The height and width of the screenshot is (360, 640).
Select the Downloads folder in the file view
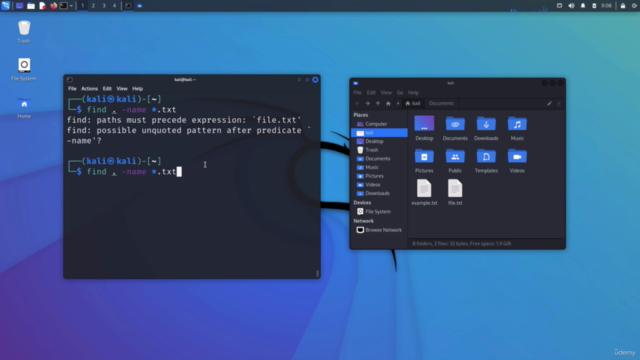(486, 128)
